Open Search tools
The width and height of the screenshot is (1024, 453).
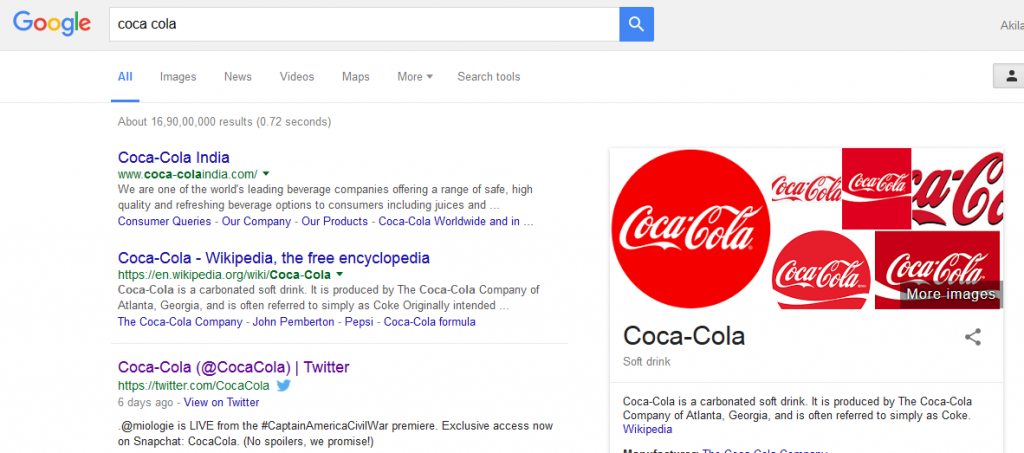(x=488, y=76)
